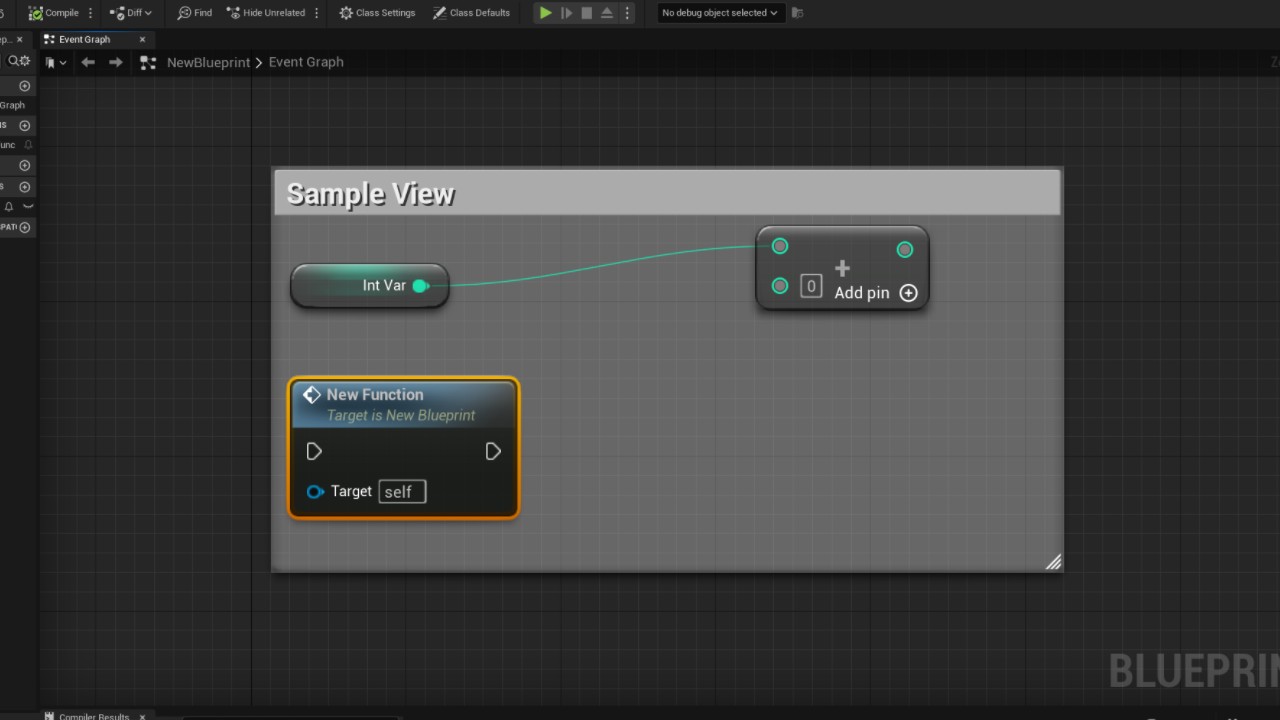
Task: Click the advance single frame button
Action: (566, 13)
